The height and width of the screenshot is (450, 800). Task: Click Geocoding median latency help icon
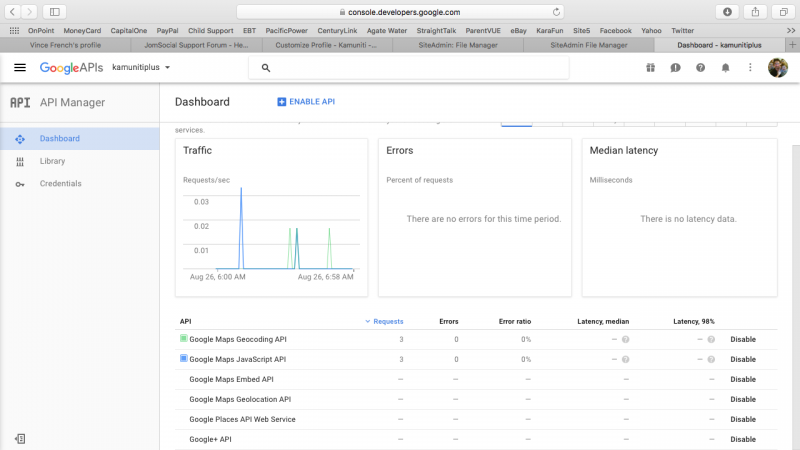tap(626, 339)
